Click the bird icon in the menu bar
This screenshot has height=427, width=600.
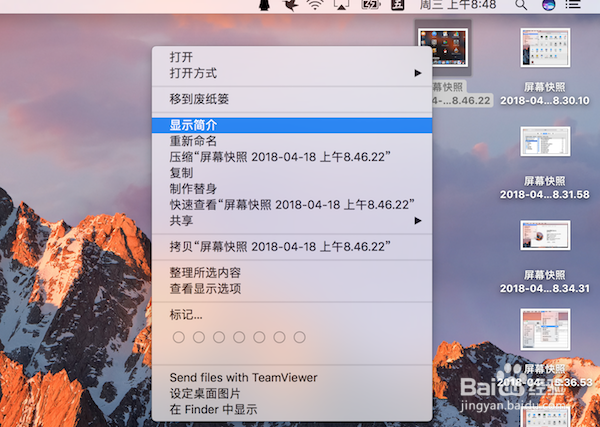(290, 5)
